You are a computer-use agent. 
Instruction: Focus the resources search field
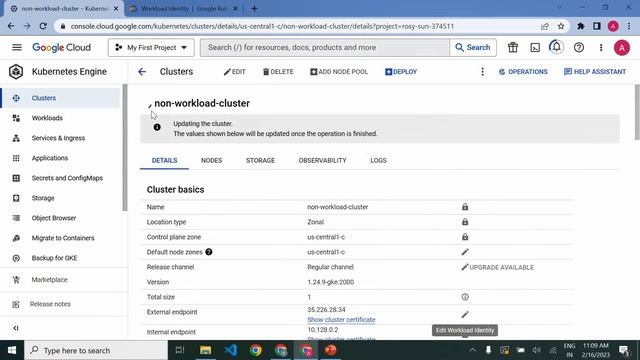point(325,48)
